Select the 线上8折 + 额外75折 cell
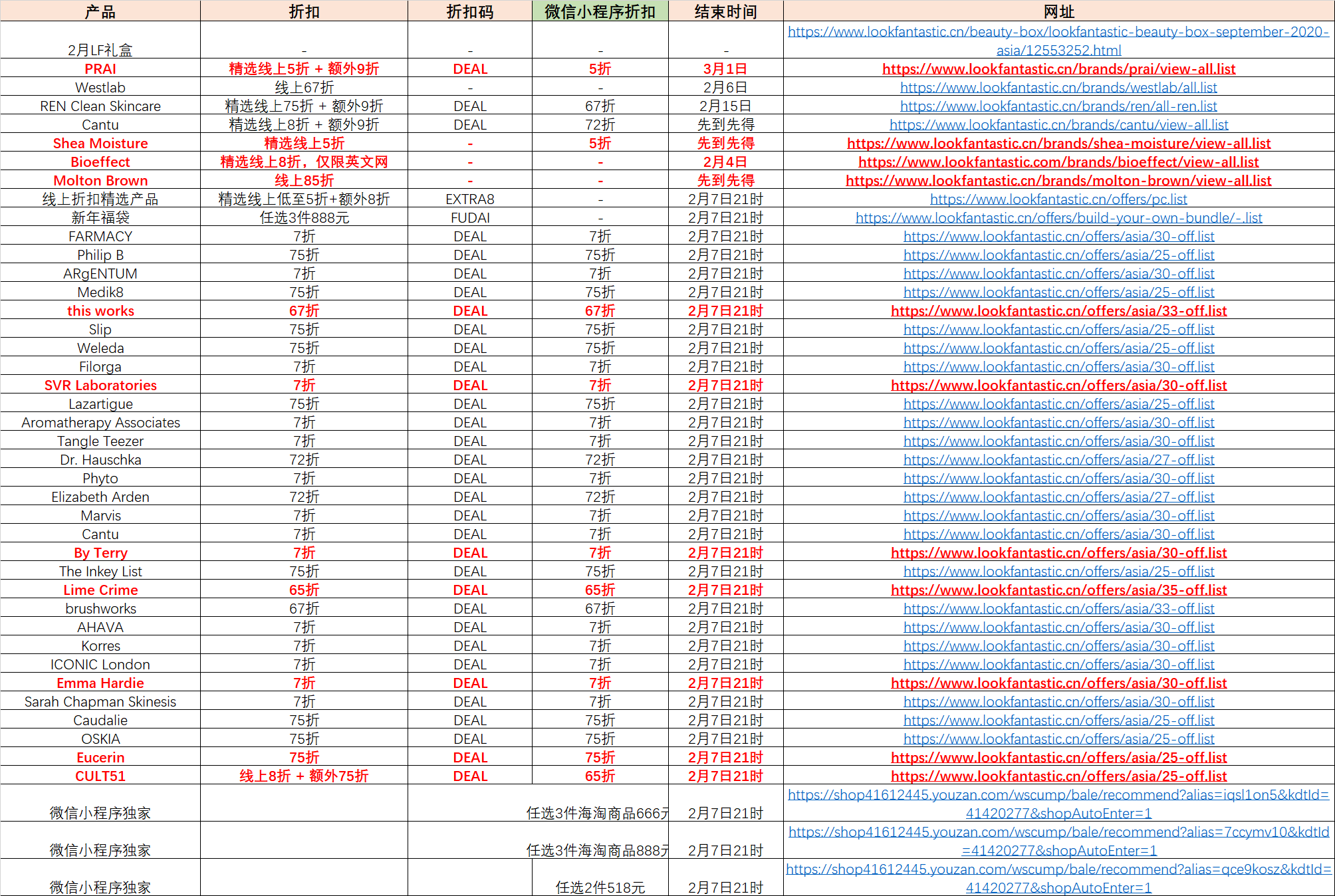Screen dimensions: 1335x896 pyautogui.click(x=304, y=776)
